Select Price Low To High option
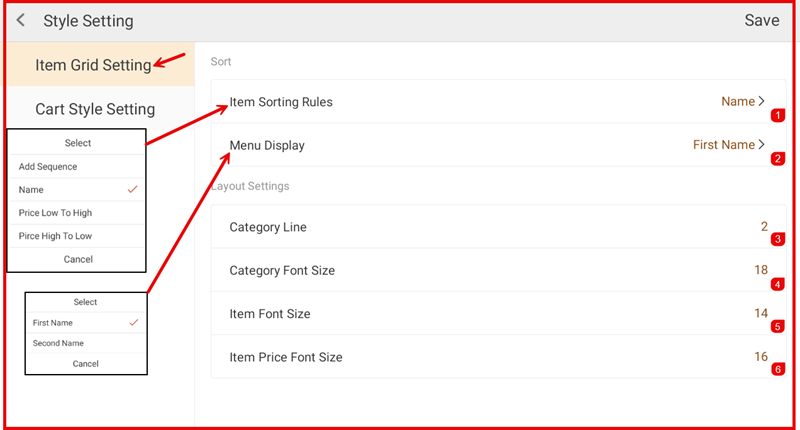 tap(55, 213)
